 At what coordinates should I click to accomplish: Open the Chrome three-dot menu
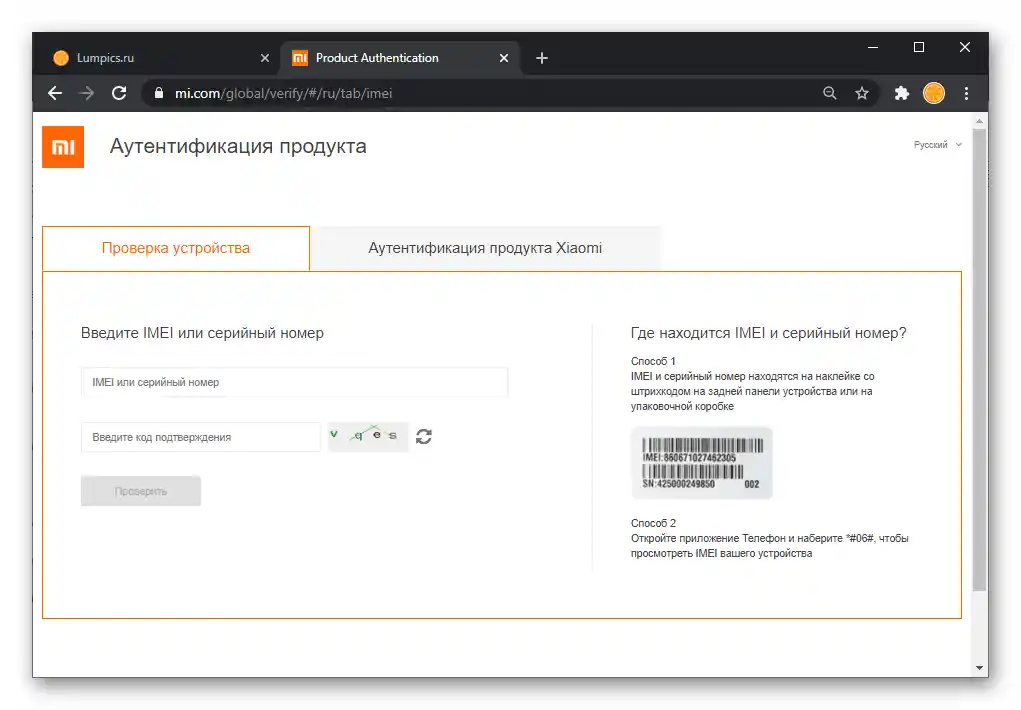(966, 93)
